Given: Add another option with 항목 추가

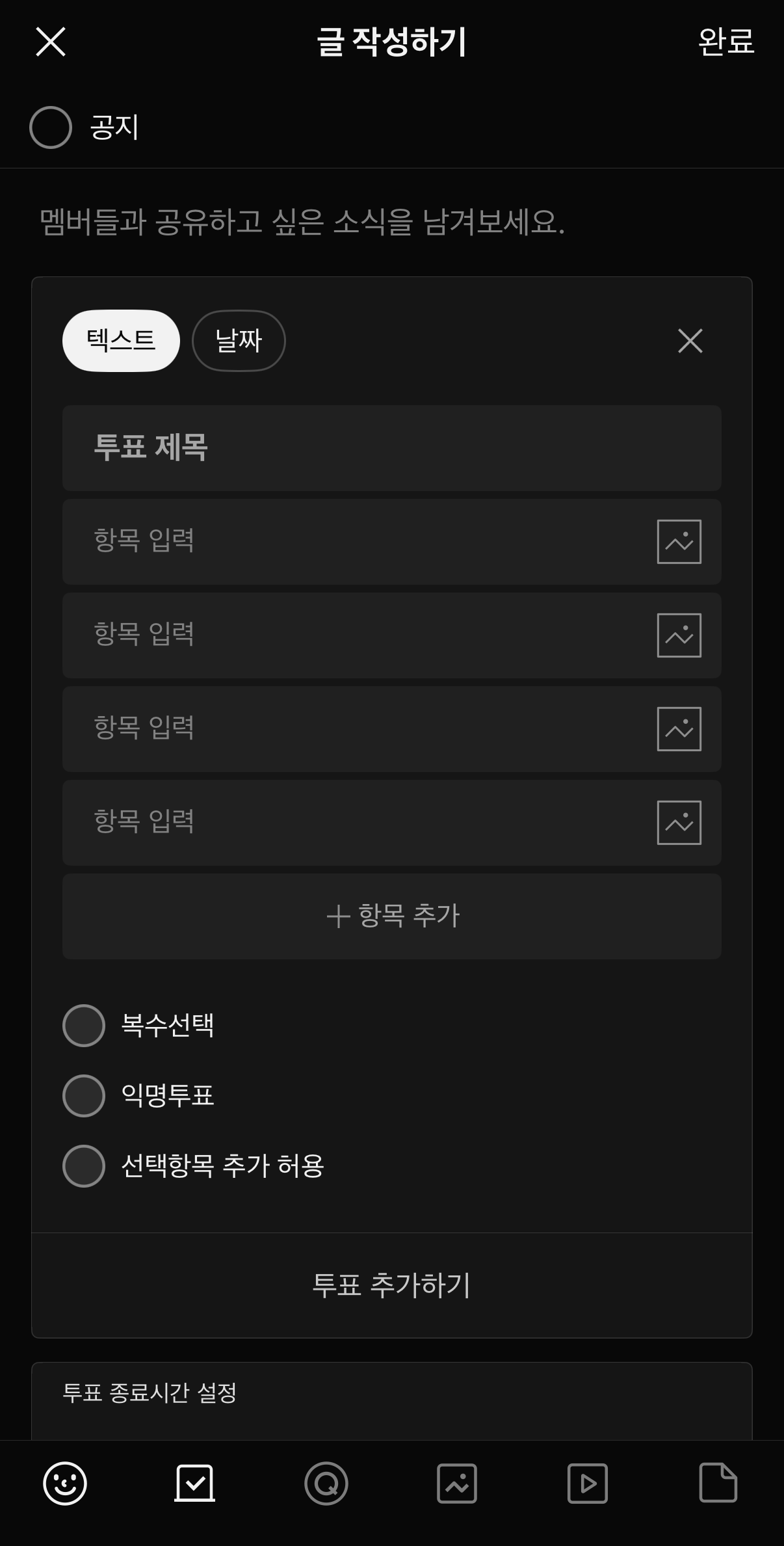Looking at the screenshot, I should pyautogui.click(x=392, y=916).
